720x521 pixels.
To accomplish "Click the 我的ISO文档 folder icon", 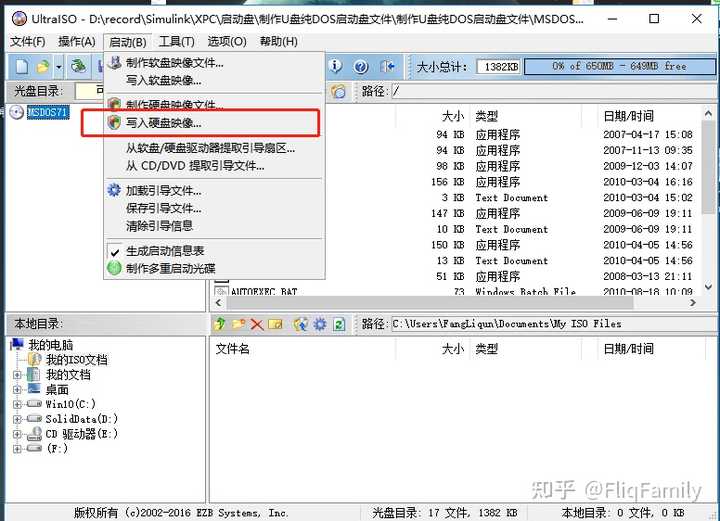I will pyautogui.click(x=34, y=359).
